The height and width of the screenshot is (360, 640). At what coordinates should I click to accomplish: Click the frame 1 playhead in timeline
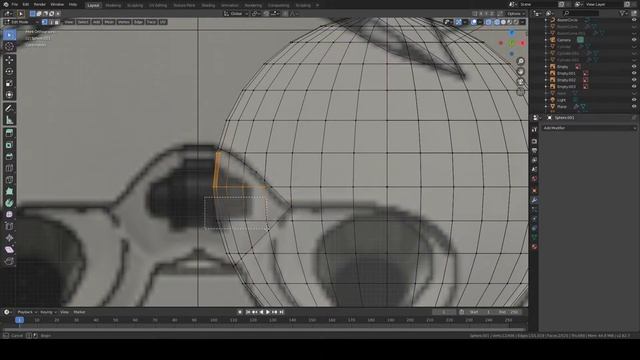click(x=19, y=320)
